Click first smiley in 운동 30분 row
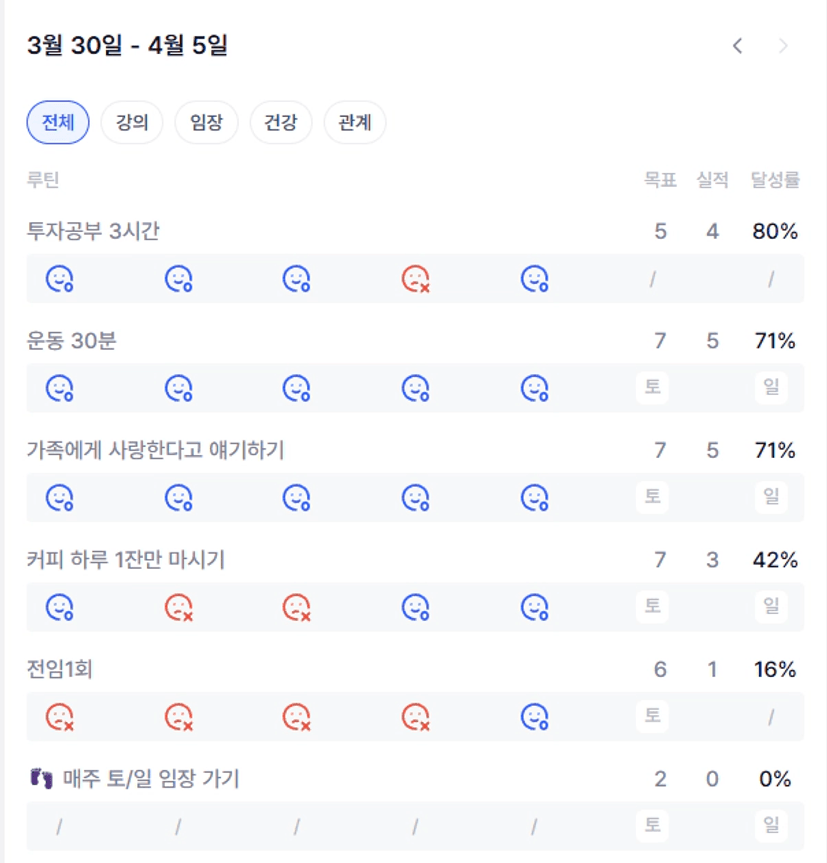 [60, 388]
